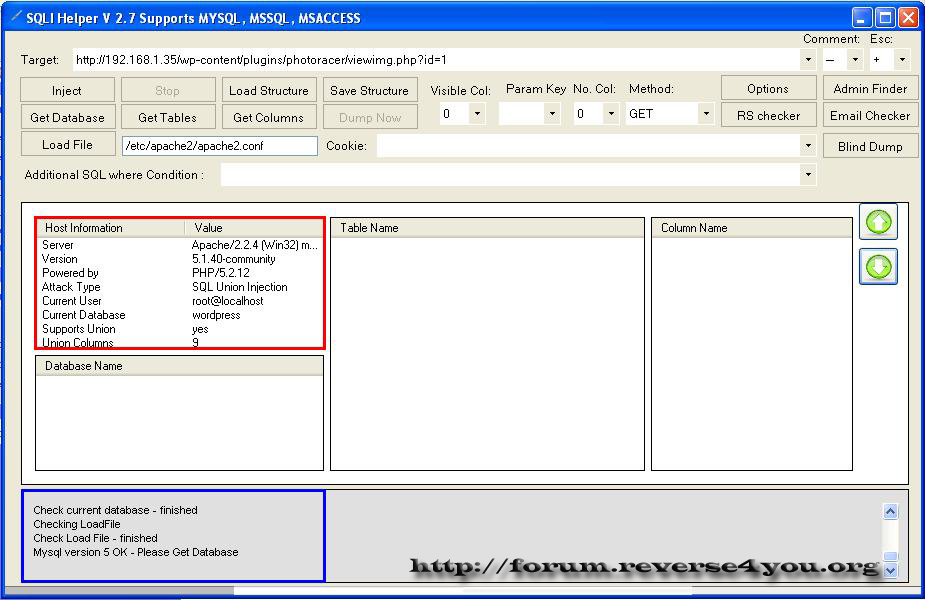Click Save Structure button
Image resolution: width=925 pixels, height=600 pixels.
(370, 90)
